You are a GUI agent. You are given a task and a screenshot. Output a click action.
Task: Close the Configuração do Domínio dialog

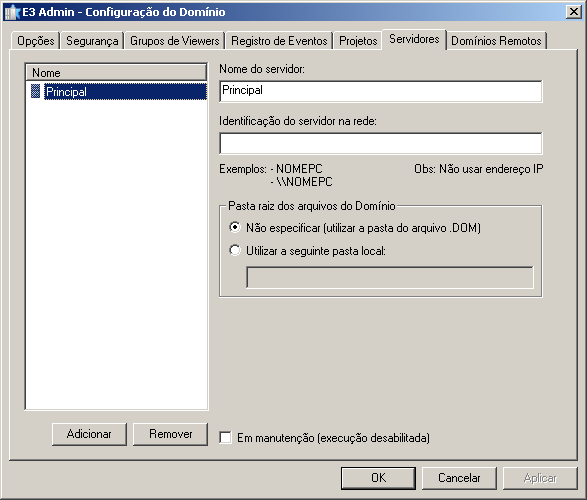coord(574,12)
